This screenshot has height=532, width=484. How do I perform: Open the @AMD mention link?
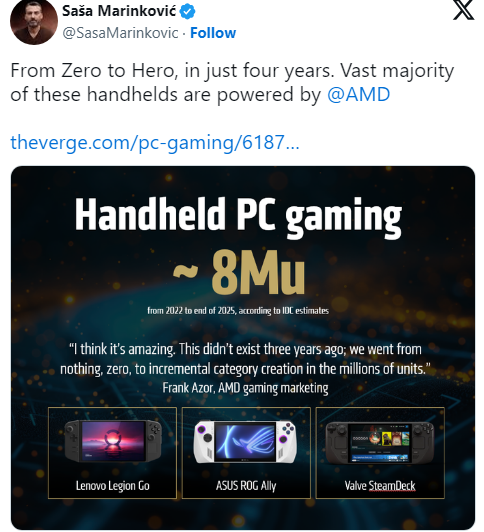point(359,94)
